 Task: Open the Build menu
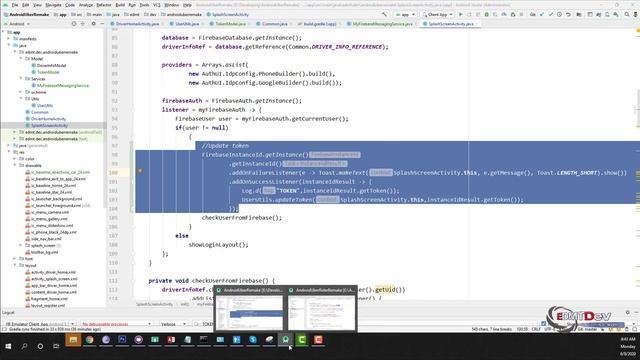click(120, 5)
